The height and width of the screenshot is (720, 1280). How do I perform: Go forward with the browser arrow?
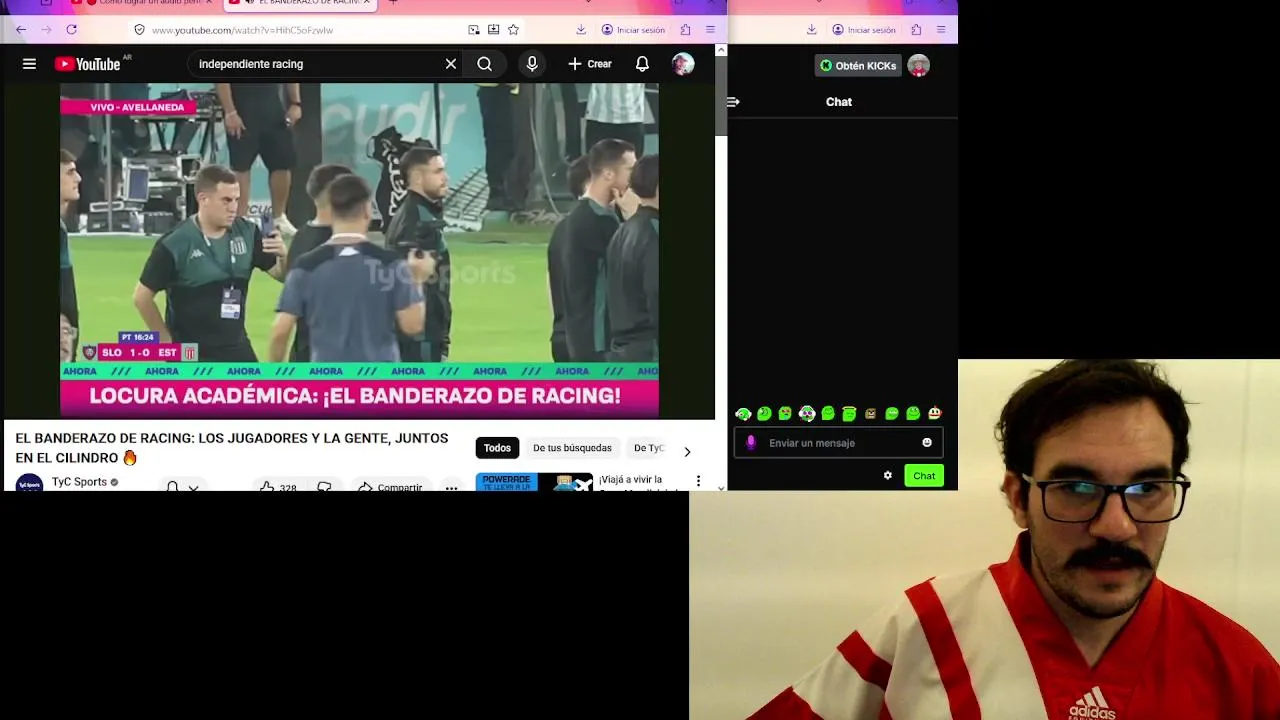coord(45,30)
